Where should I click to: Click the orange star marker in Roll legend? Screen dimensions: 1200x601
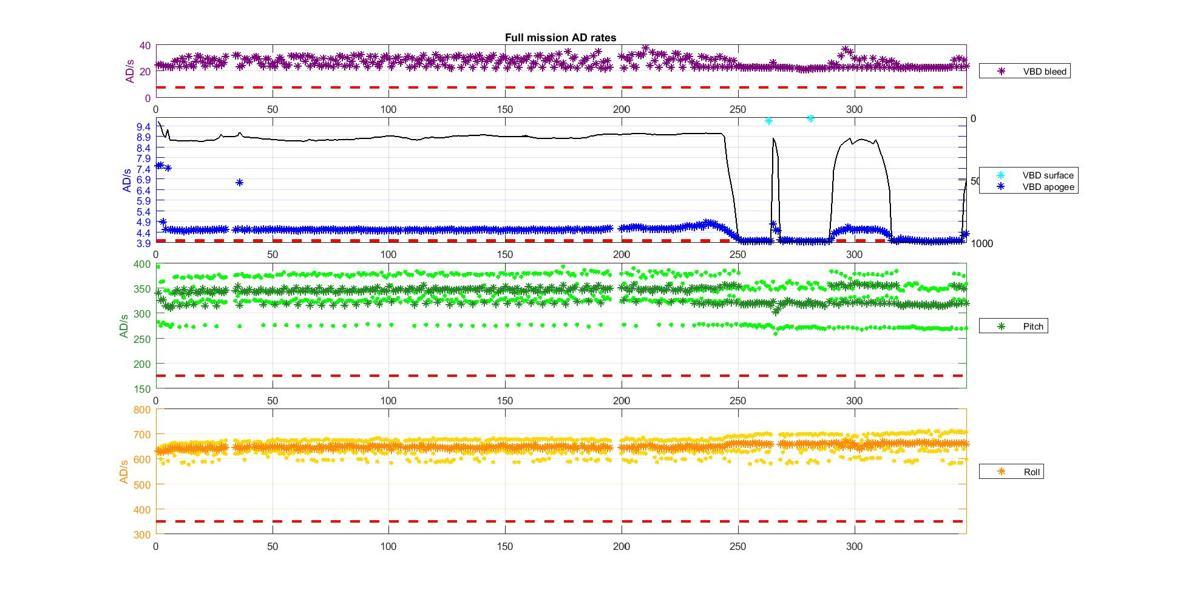pos(1001,471)
